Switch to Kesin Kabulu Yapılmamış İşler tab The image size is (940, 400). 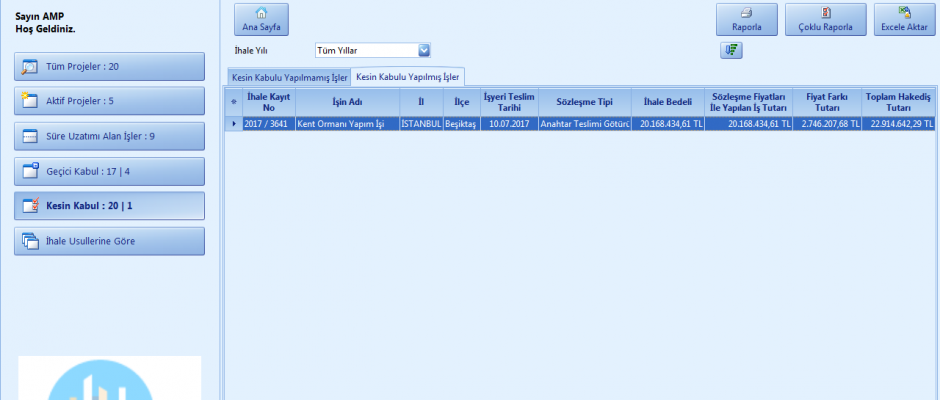tap(289, 78)
